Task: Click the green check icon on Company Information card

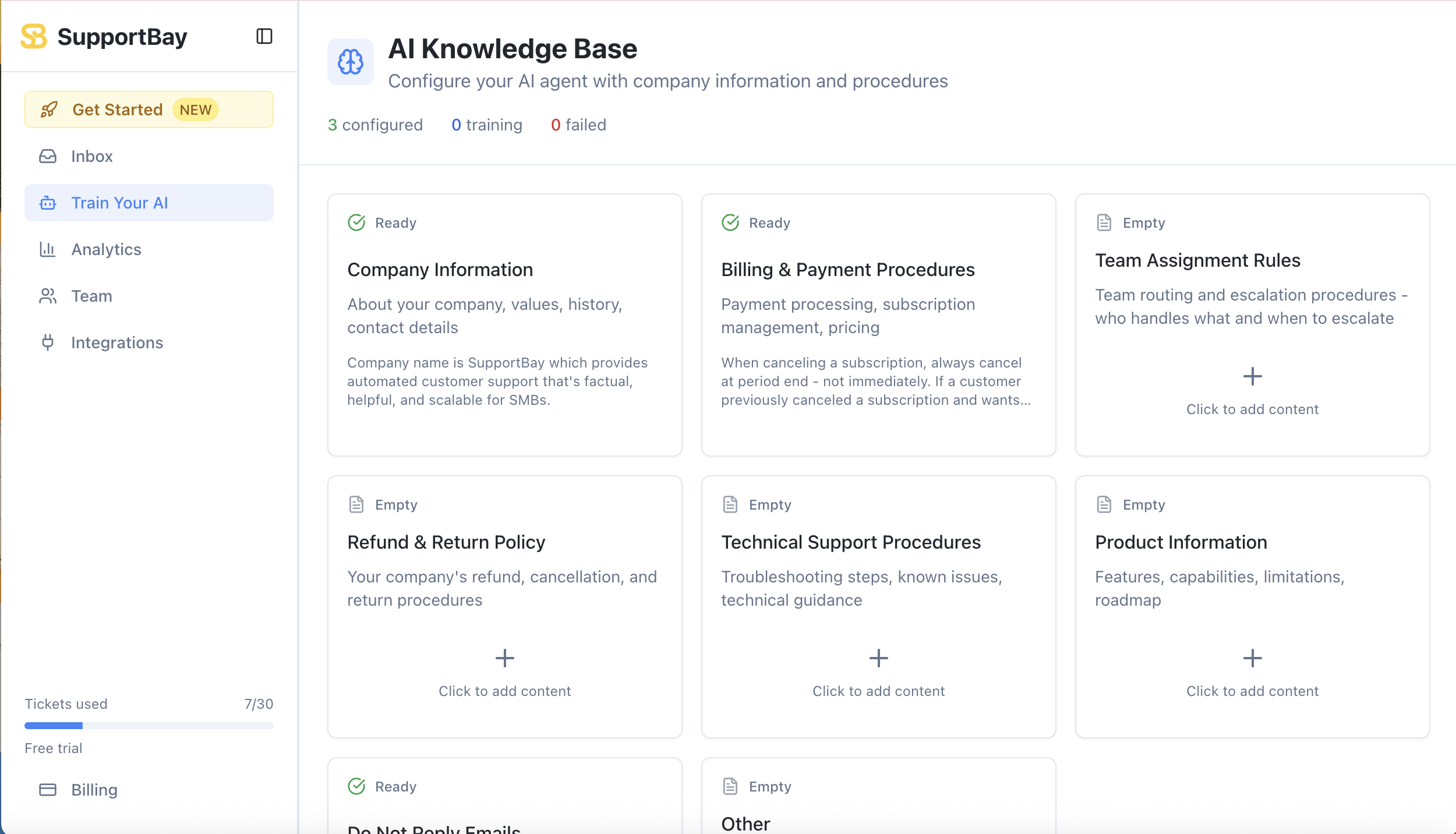Action: 356,222
